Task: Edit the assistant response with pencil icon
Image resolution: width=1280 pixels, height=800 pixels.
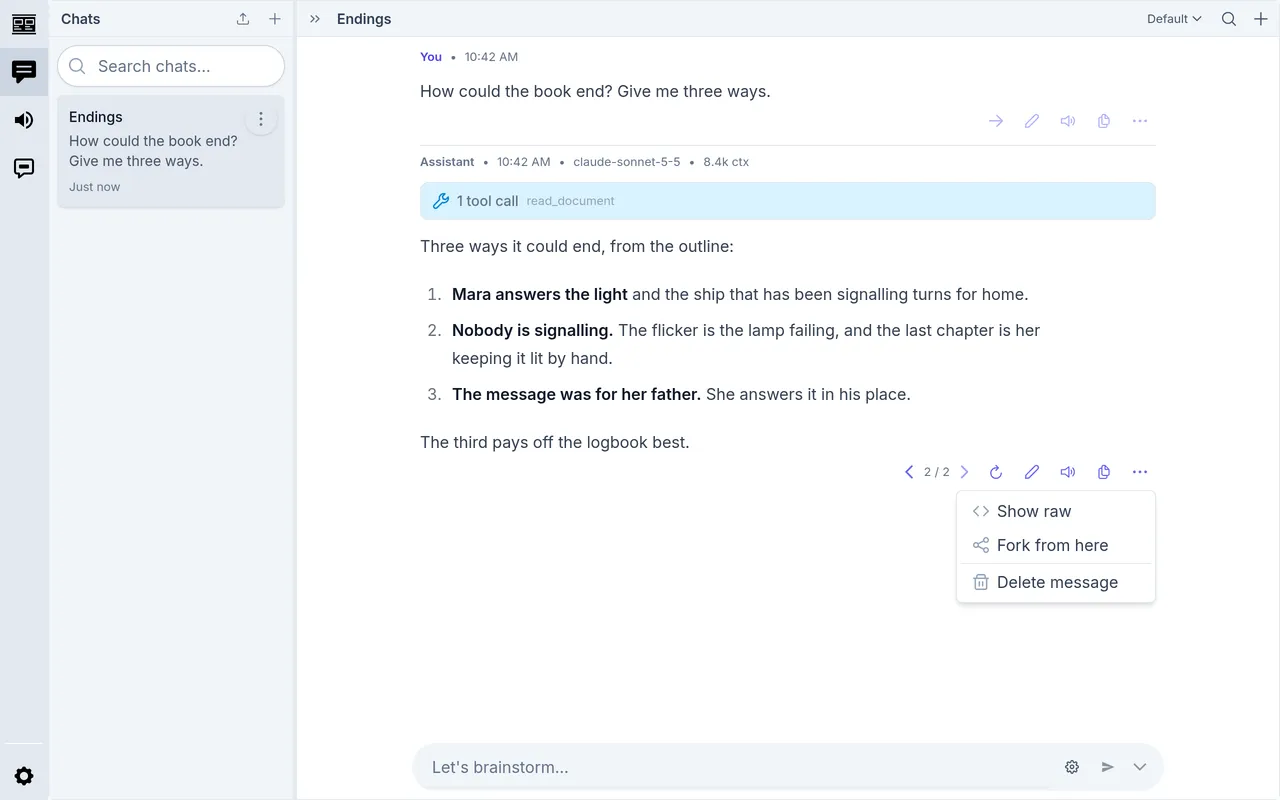Action: click(1032, 472)
